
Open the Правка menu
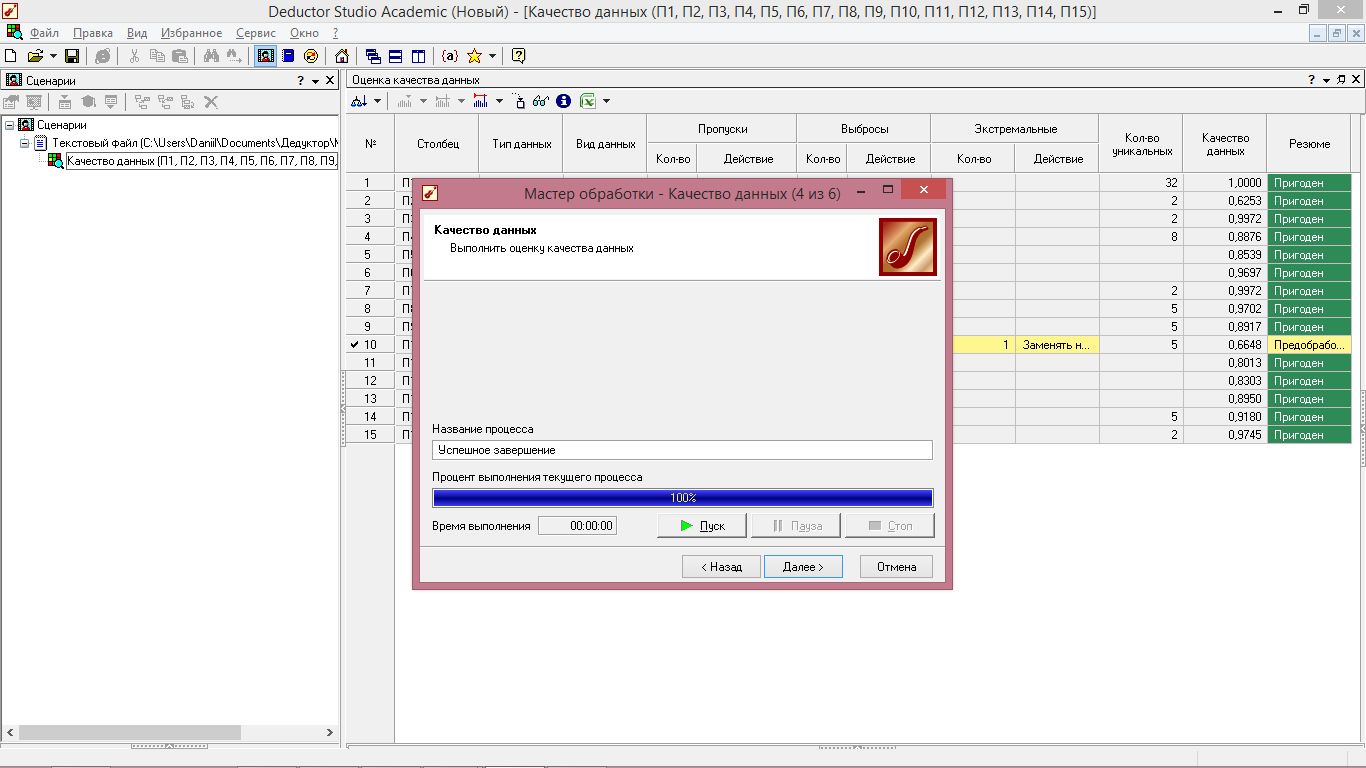(93, 33)
